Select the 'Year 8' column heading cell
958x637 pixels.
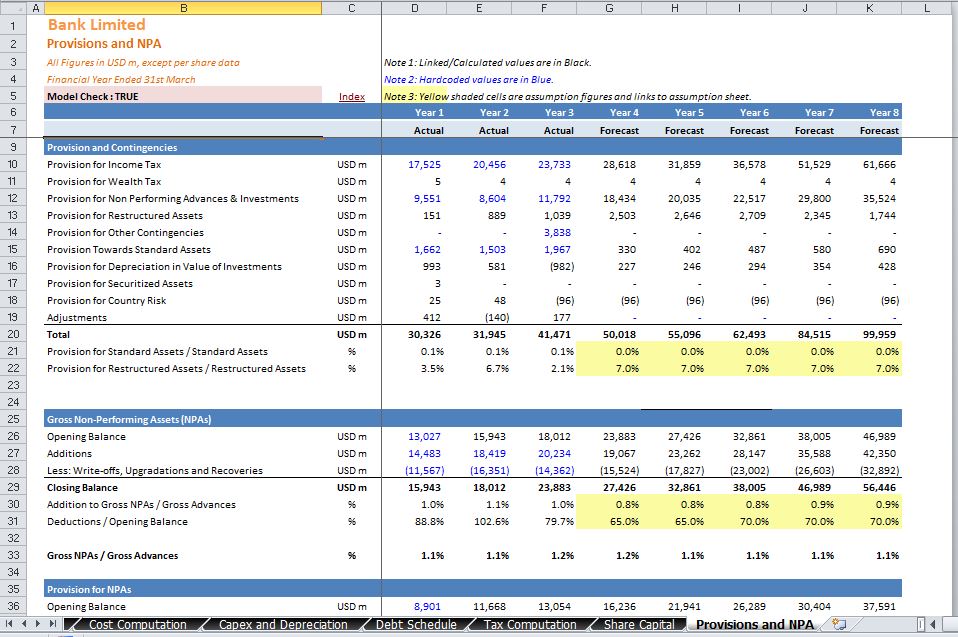coord(869,112)
